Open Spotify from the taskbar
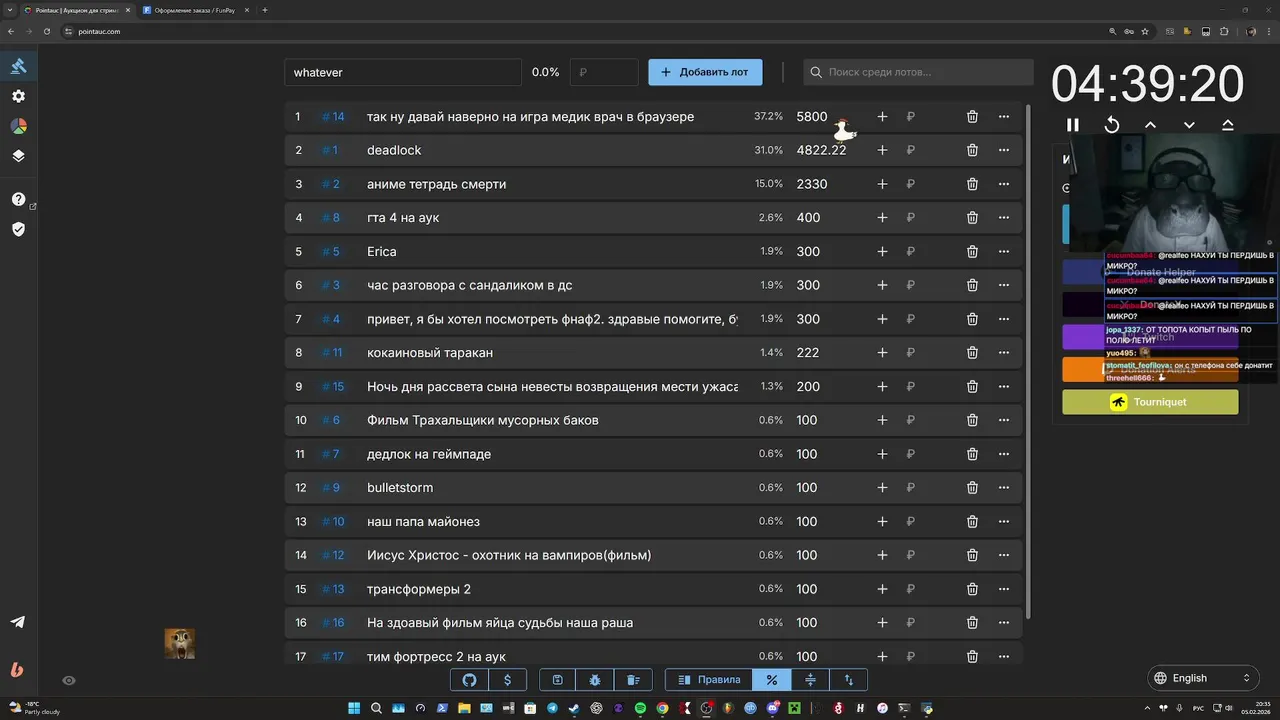The width and height of the screenshot is (1280, 720). pos(641,708)
